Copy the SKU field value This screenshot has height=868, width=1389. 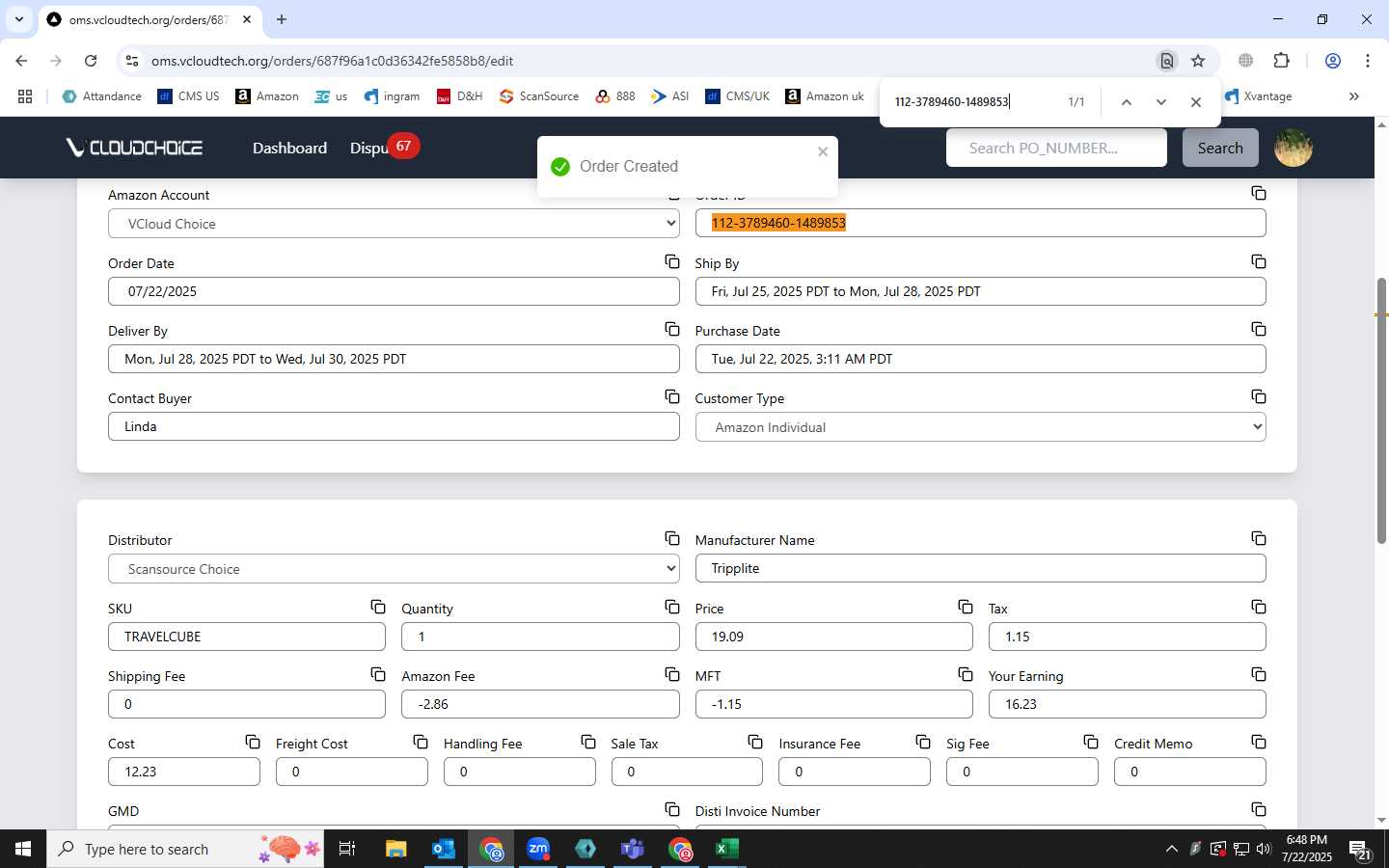click(378, 607)
